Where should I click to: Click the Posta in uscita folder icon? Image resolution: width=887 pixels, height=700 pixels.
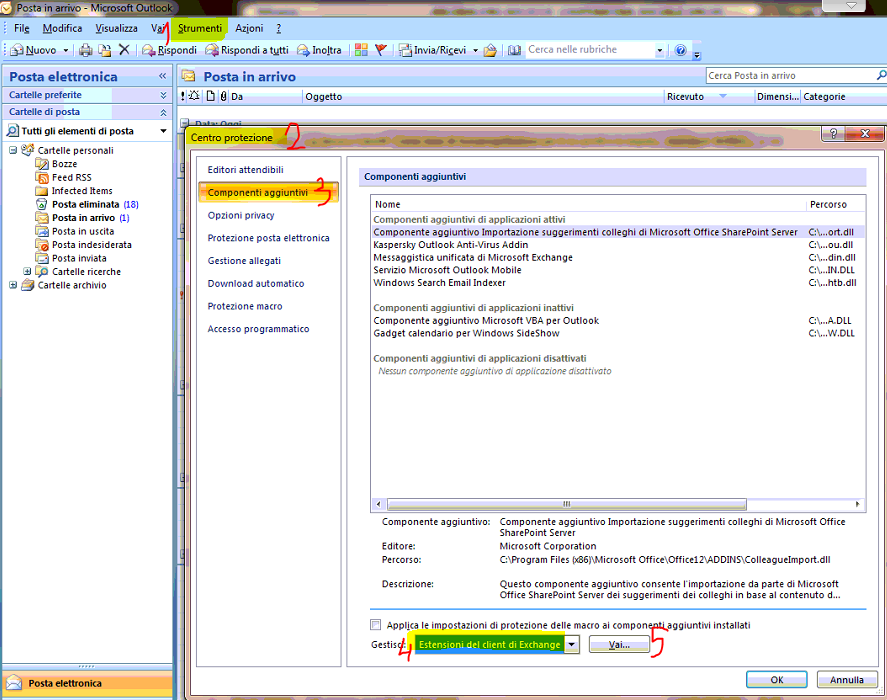point(42,231)
